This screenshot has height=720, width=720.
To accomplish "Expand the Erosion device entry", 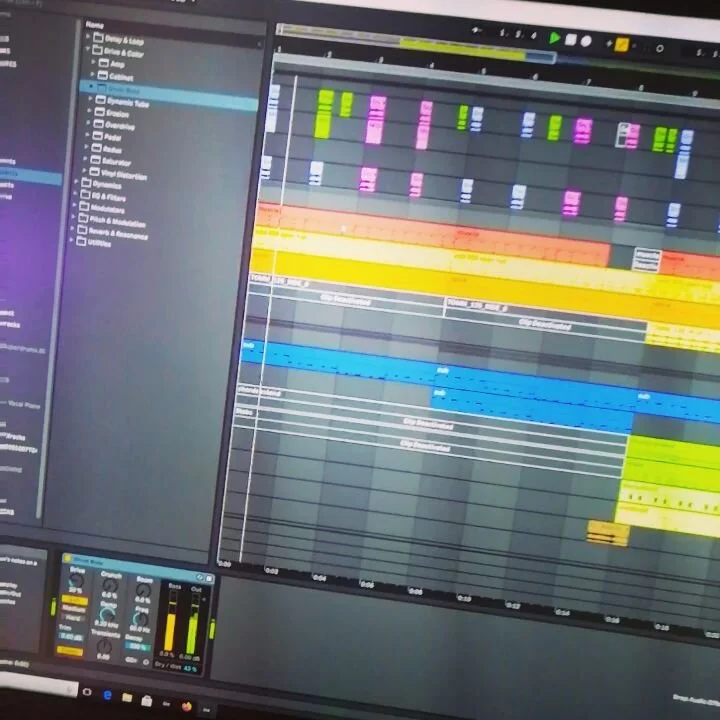I will (89, 110).
